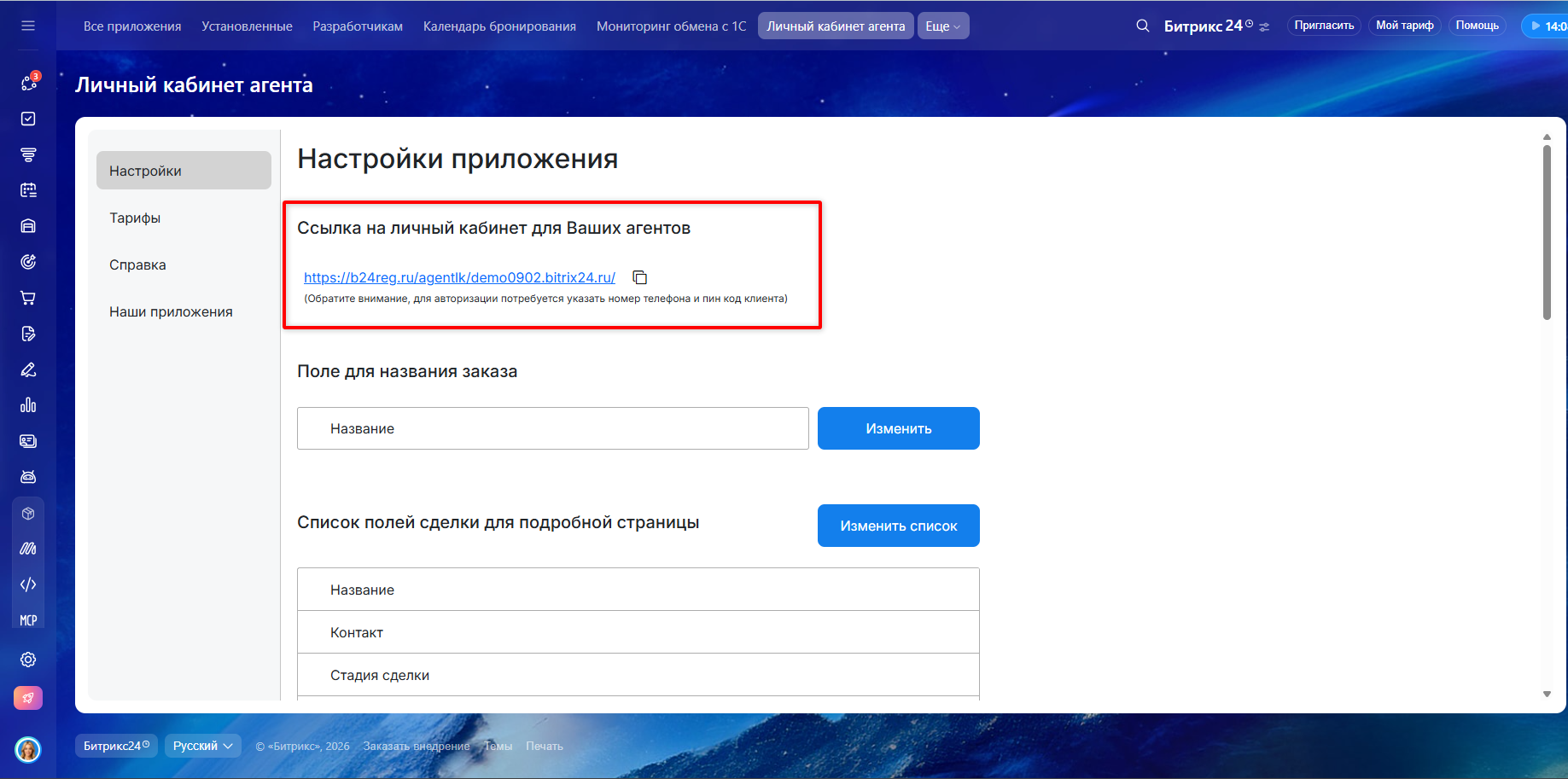
Task: Open Tasks via the checkbox sidebar icon
Action: (x=28, y=119)
